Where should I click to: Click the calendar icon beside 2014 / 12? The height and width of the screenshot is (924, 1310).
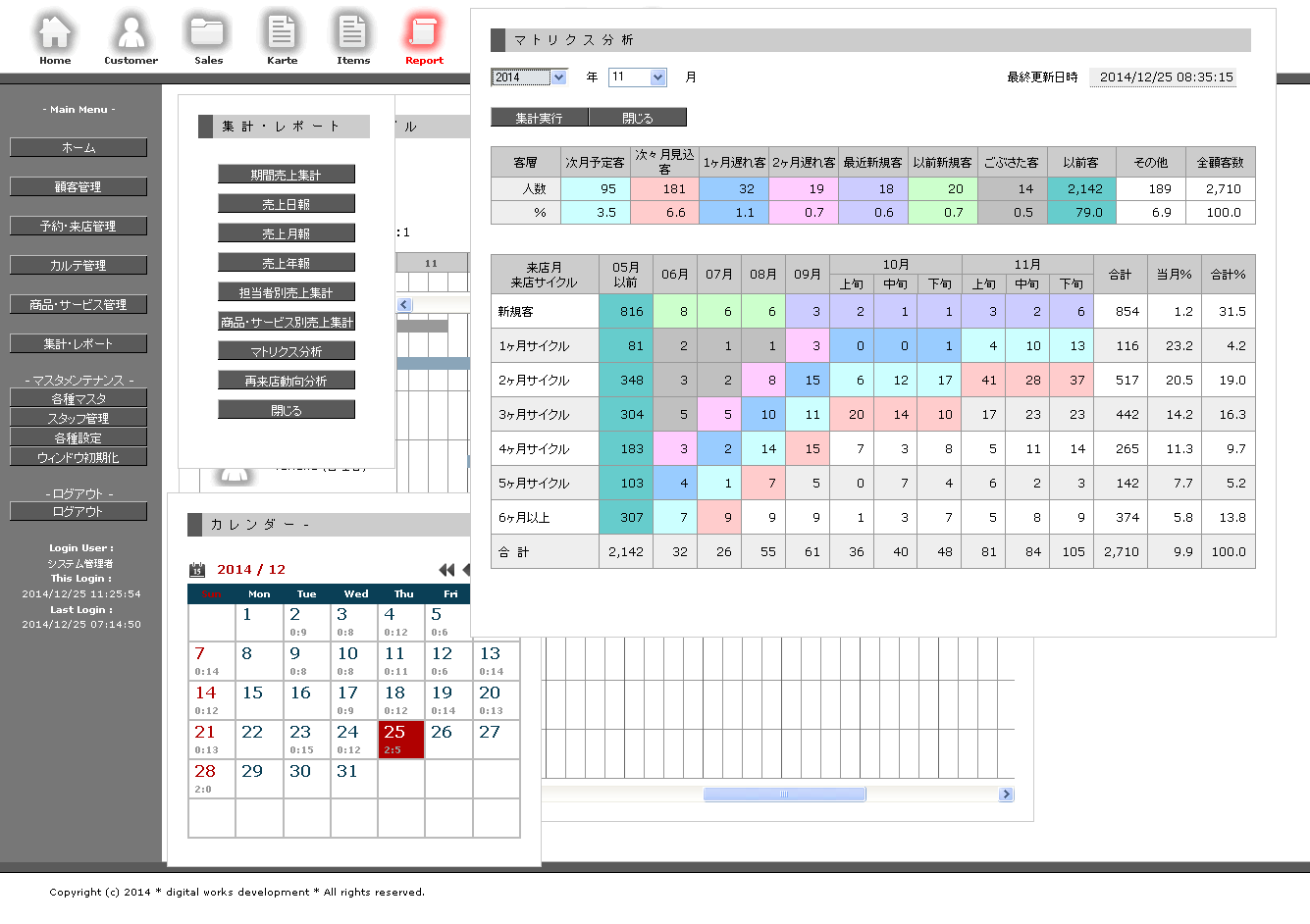[197, 569]
